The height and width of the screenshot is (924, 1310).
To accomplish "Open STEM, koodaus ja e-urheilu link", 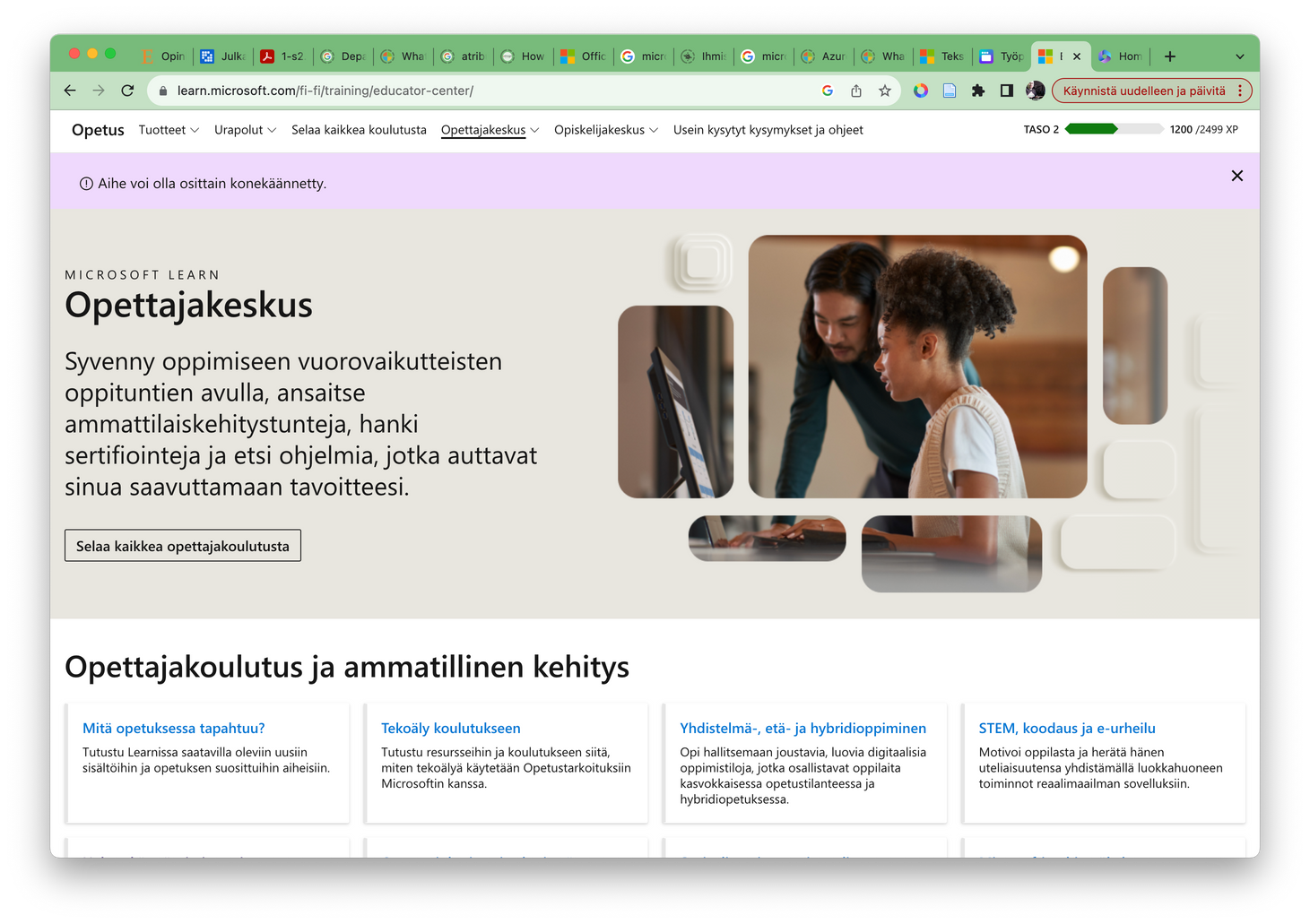I will [1067, 729].
